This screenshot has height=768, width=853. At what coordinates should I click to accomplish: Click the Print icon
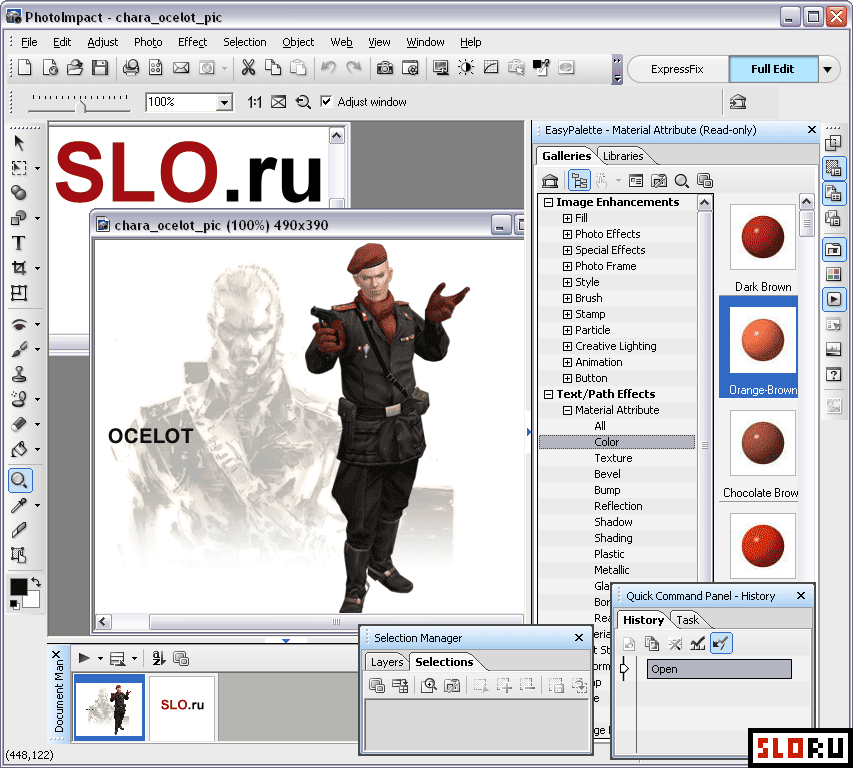coord(131,68)
